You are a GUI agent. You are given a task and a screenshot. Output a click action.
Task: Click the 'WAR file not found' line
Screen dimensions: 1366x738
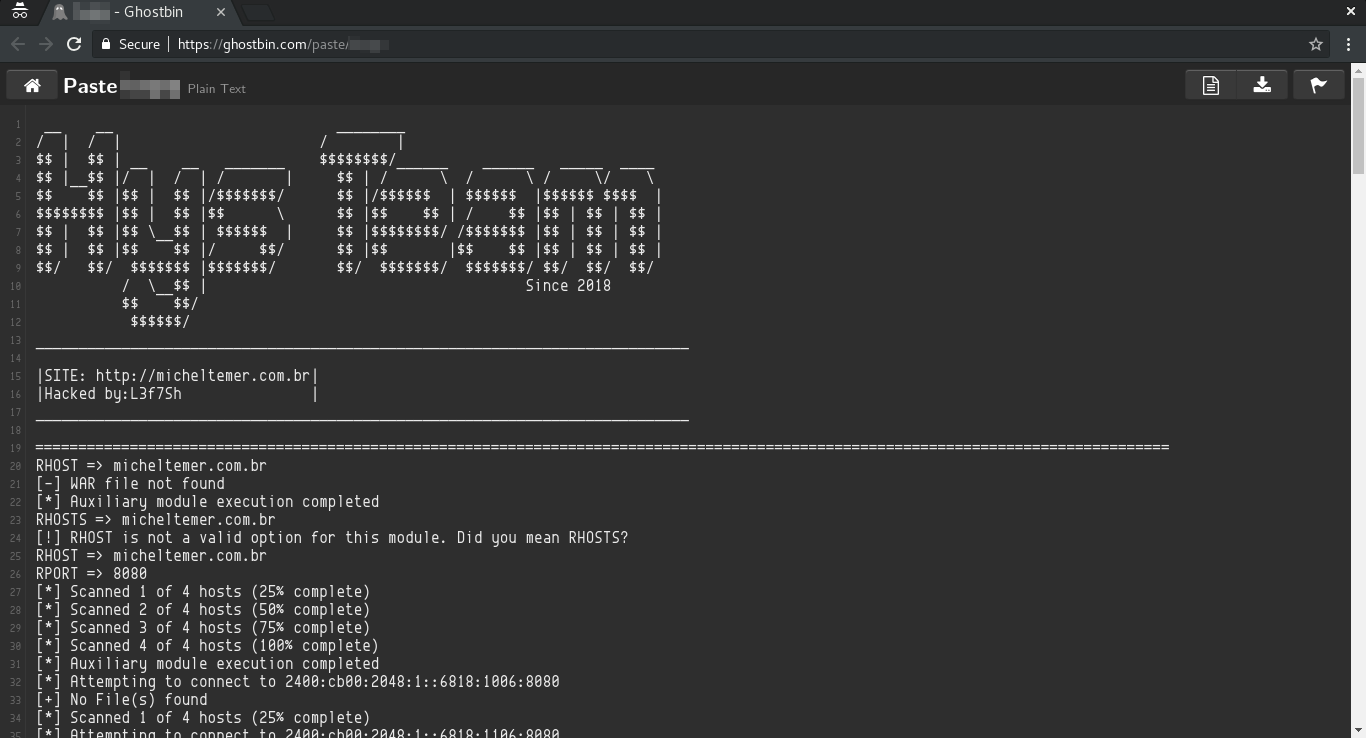(130, 484)
